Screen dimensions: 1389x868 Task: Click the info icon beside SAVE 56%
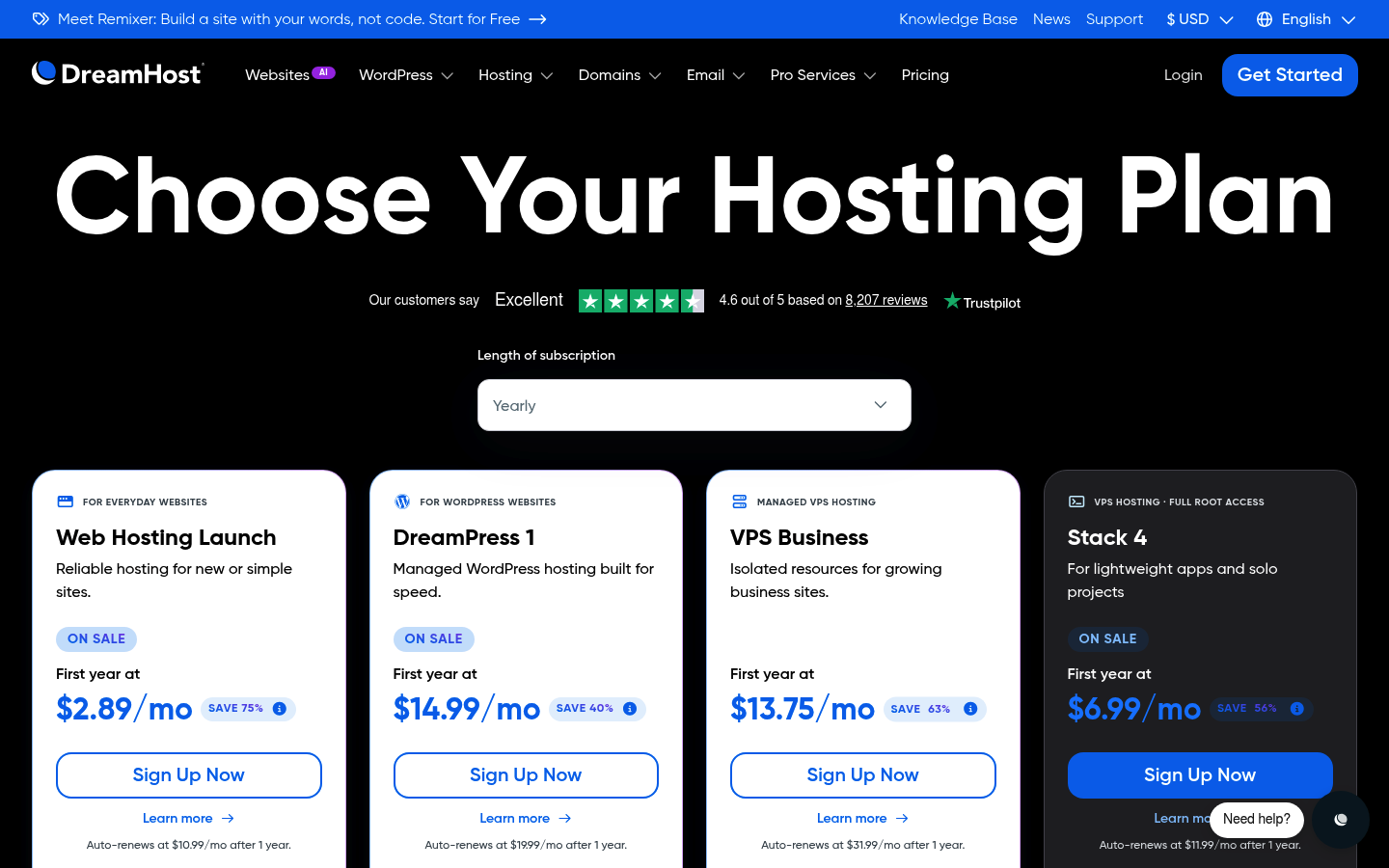[1297, 709]
